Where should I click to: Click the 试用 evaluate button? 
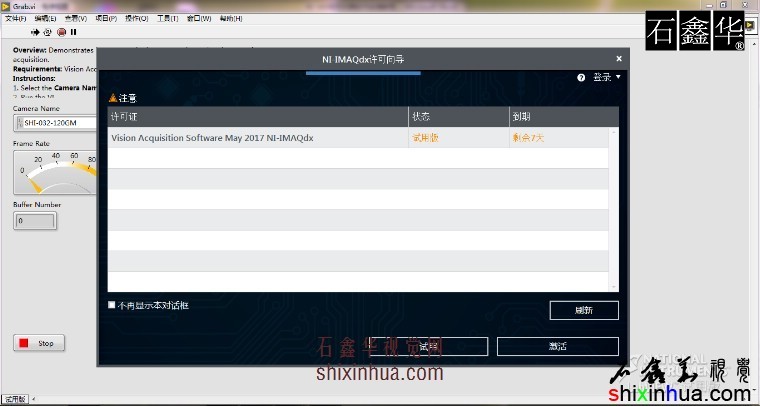click(428, 346)
